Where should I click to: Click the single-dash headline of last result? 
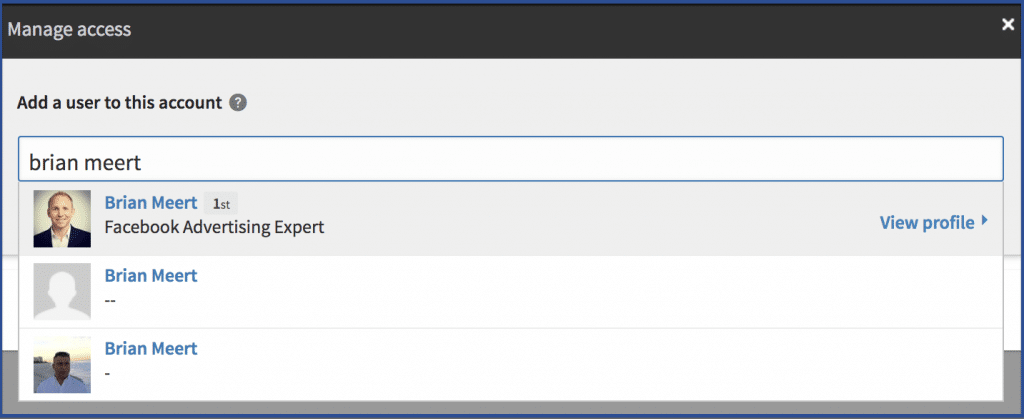[107, 375]
